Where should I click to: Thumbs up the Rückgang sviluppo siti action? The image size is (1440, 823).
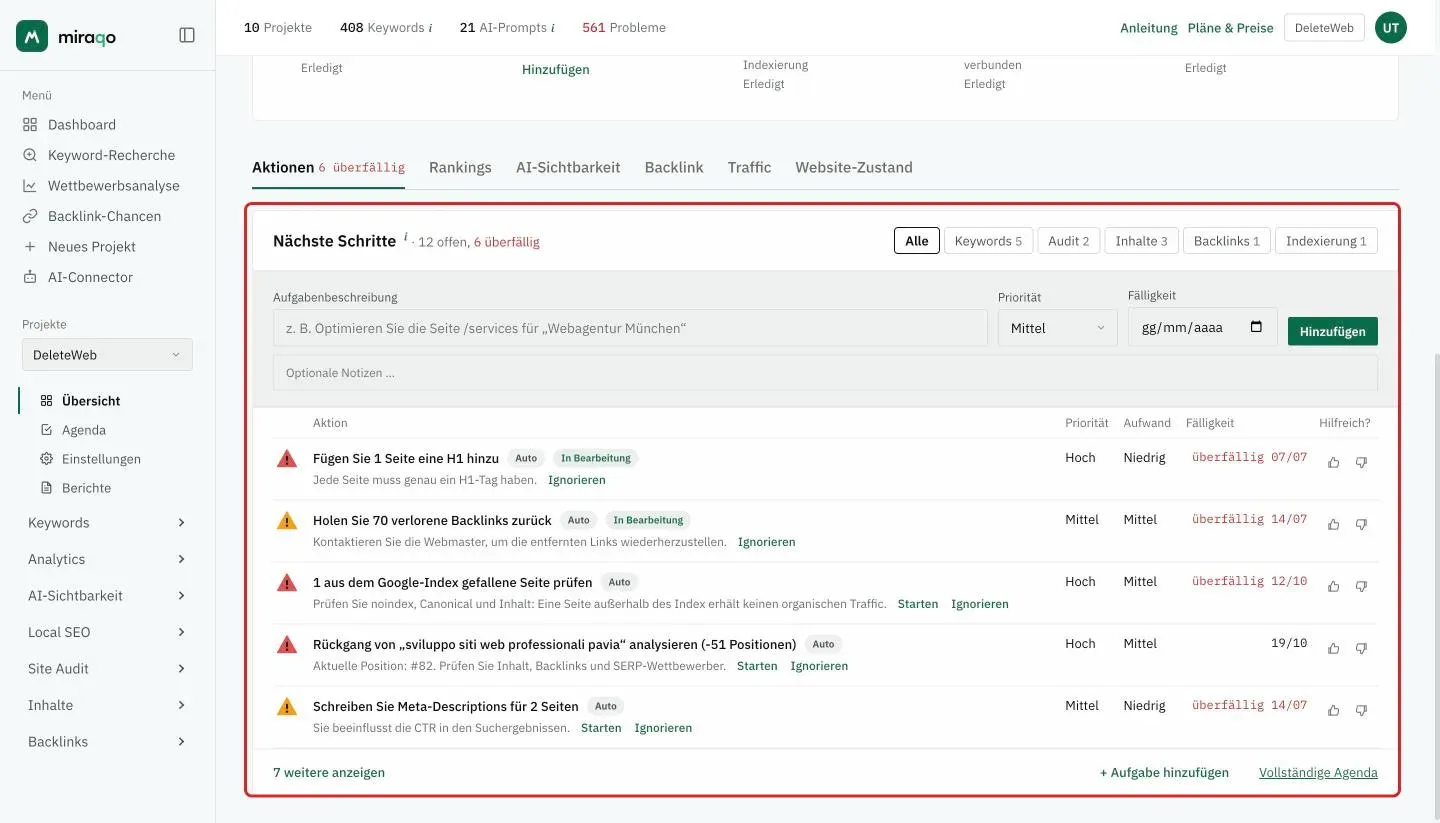click(x=1333, y=649)
